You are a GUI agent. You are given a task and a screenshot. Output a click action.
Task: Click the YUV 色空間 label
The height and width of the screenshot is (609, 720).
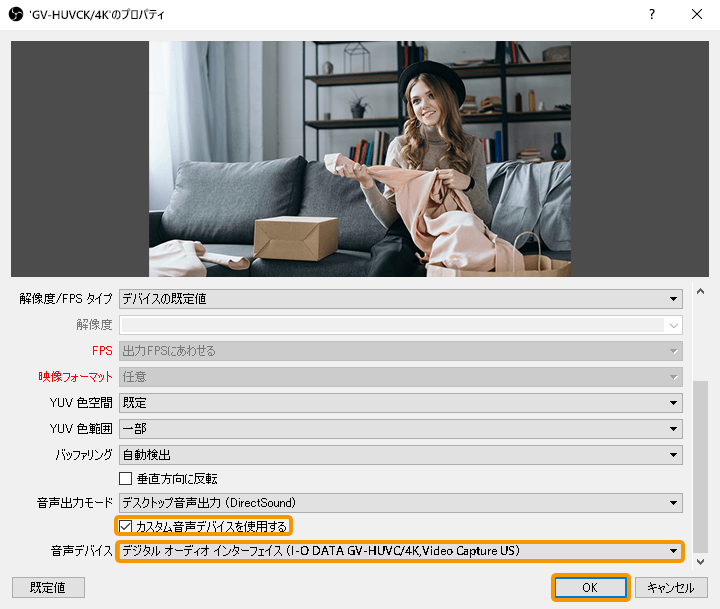click(x=81, y=403)
